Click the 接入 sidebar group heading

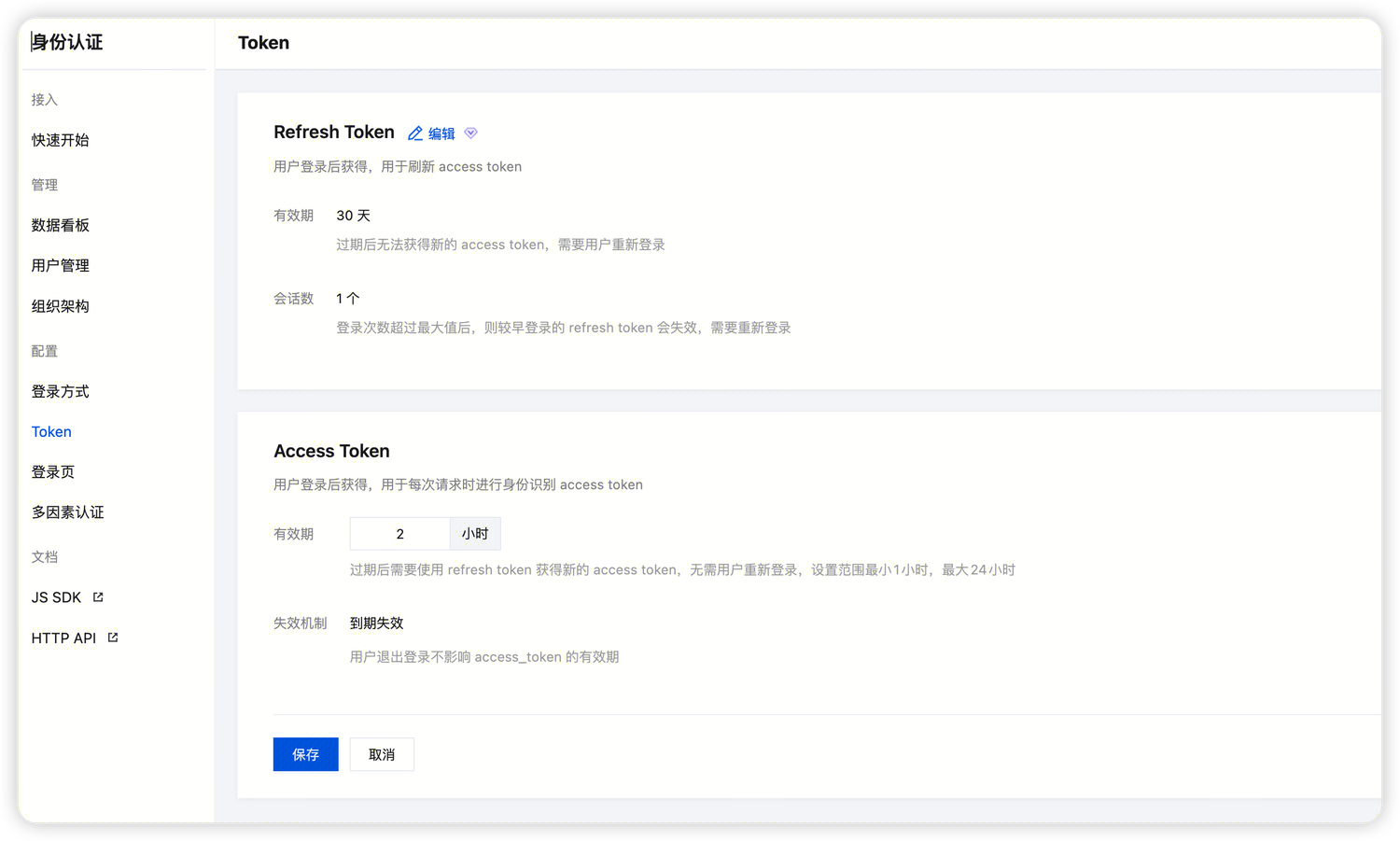pos(45,100)
